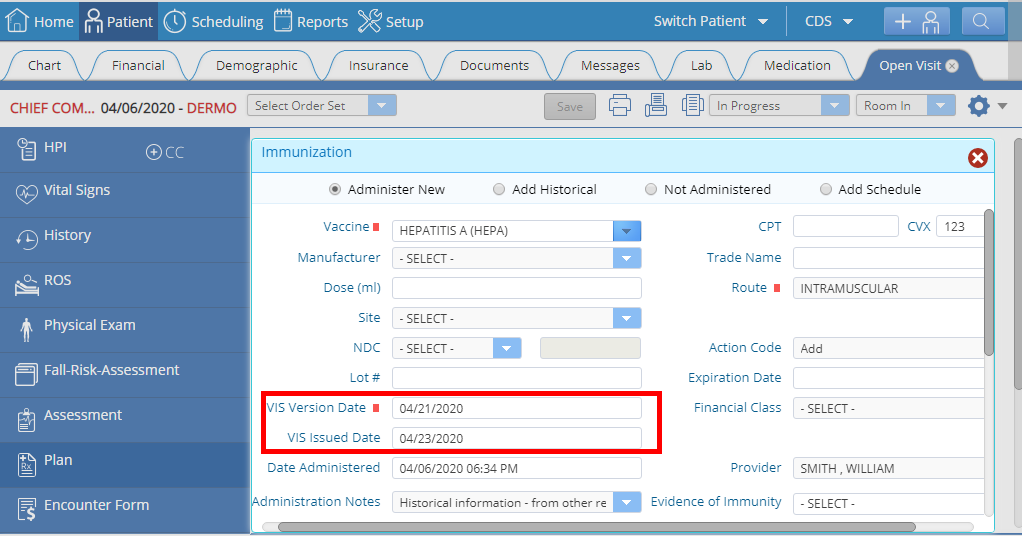Open Vaccine dropdown arrow
Image resolution: width=1022 pixels, height=536 pixels.
(626, 231)
